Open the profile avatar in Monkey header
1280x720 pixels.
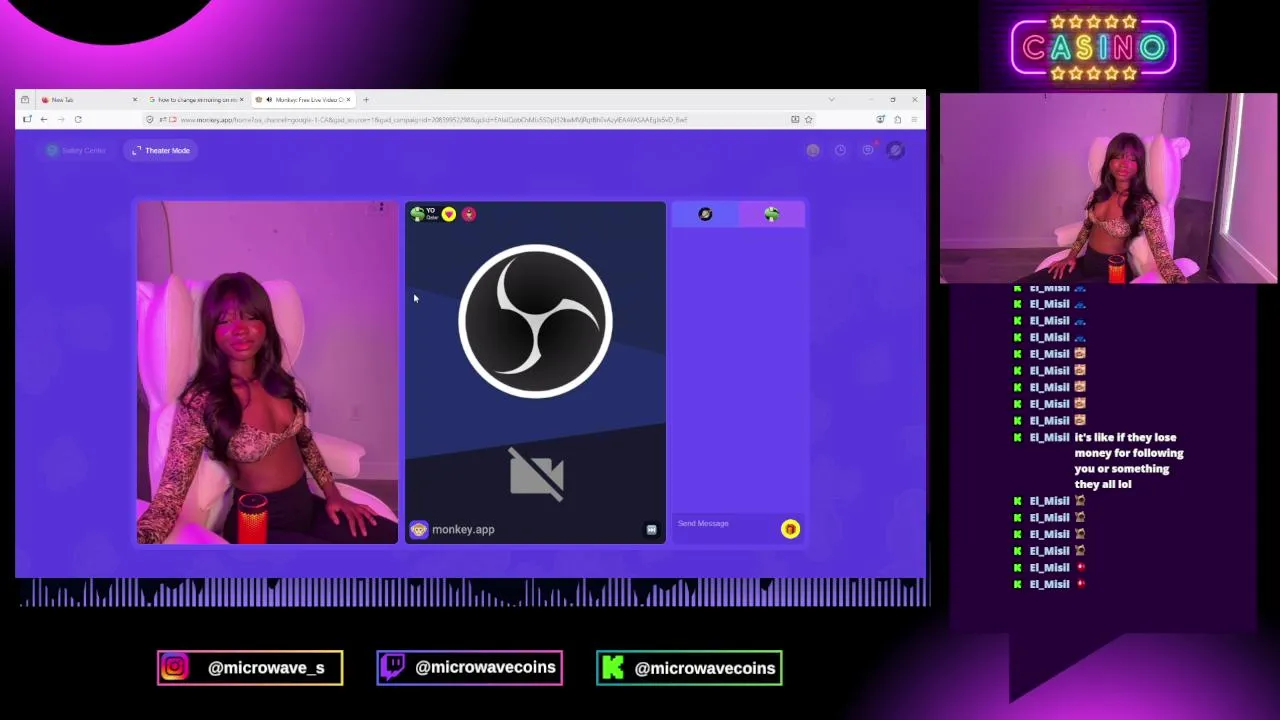(x=895, y=150)
